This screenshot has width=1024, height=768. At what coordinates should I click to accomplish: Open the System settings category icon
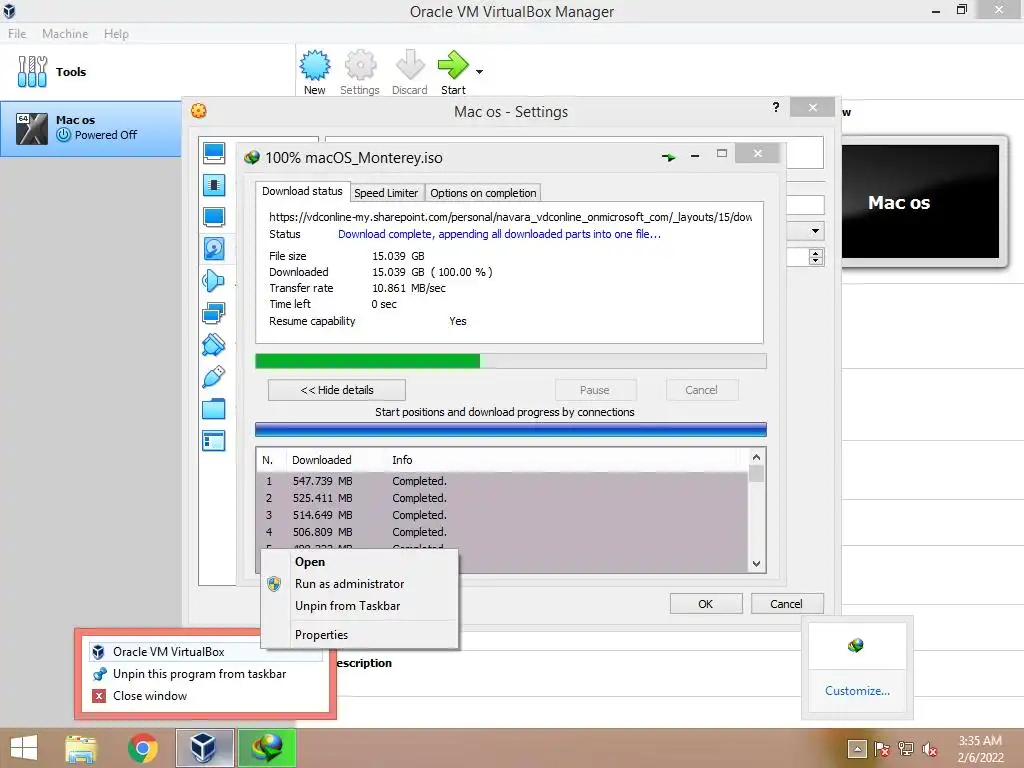(214, 185)
